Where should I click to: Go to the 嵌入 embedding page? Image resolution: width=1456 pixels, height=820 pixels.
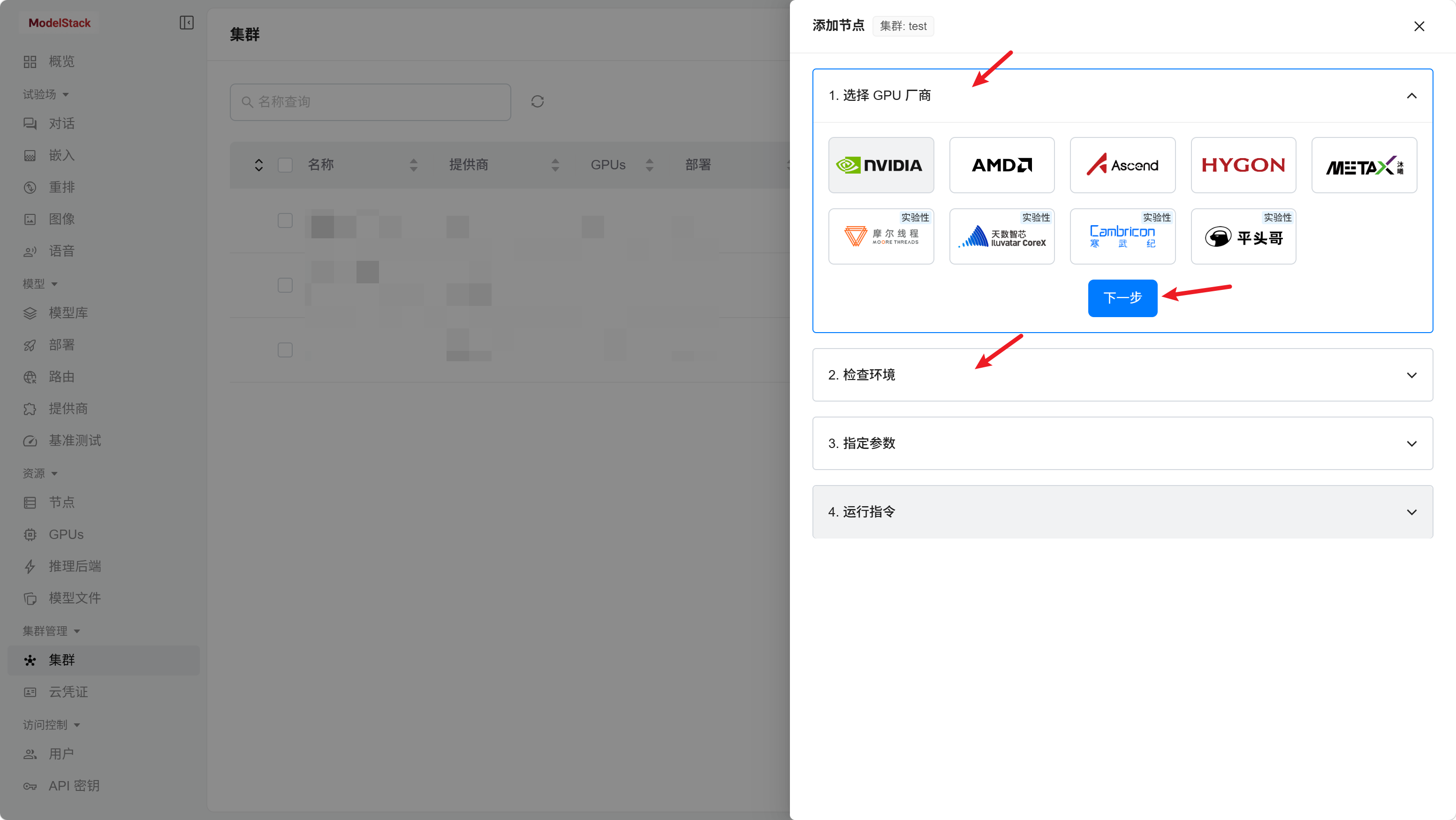point(103,155)
